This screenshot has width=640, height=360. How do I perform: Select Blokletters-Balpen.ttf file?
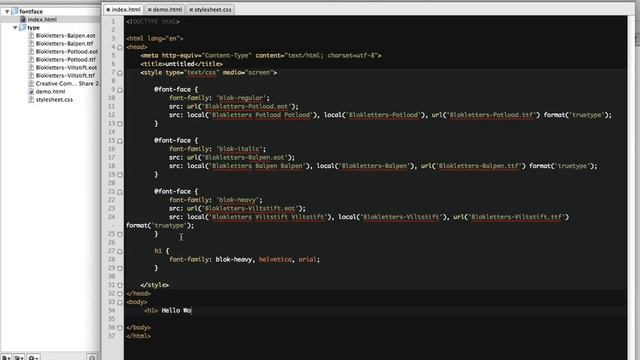[64, 43]
